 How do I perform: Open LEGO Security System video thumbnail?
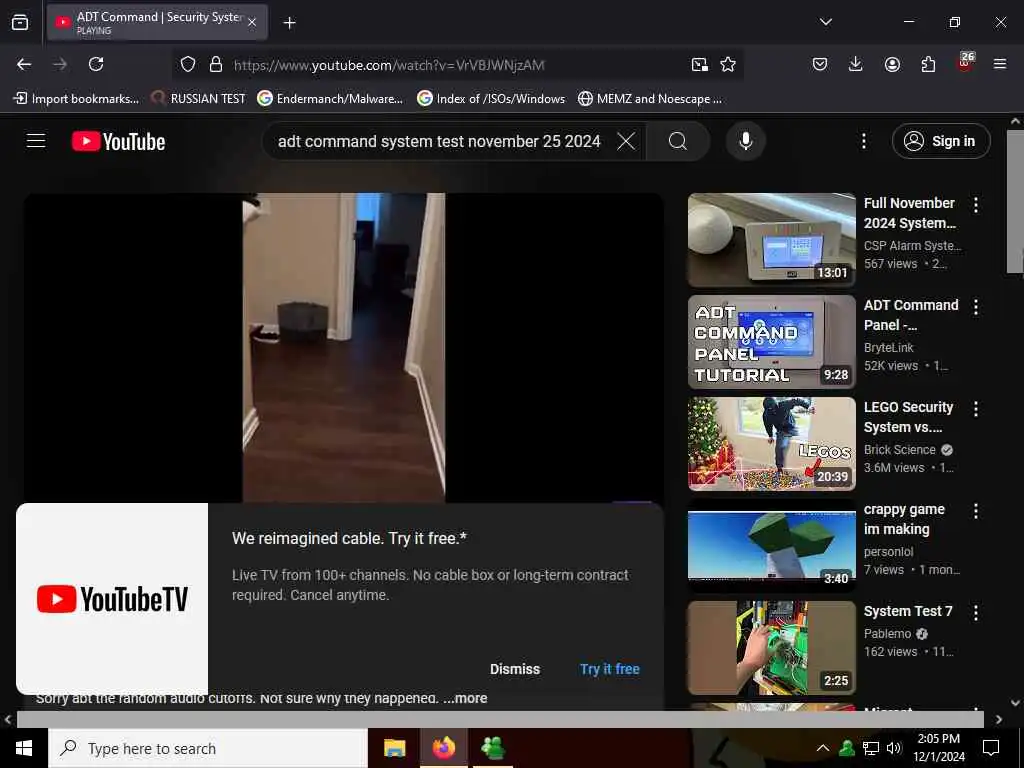point(771,443)
